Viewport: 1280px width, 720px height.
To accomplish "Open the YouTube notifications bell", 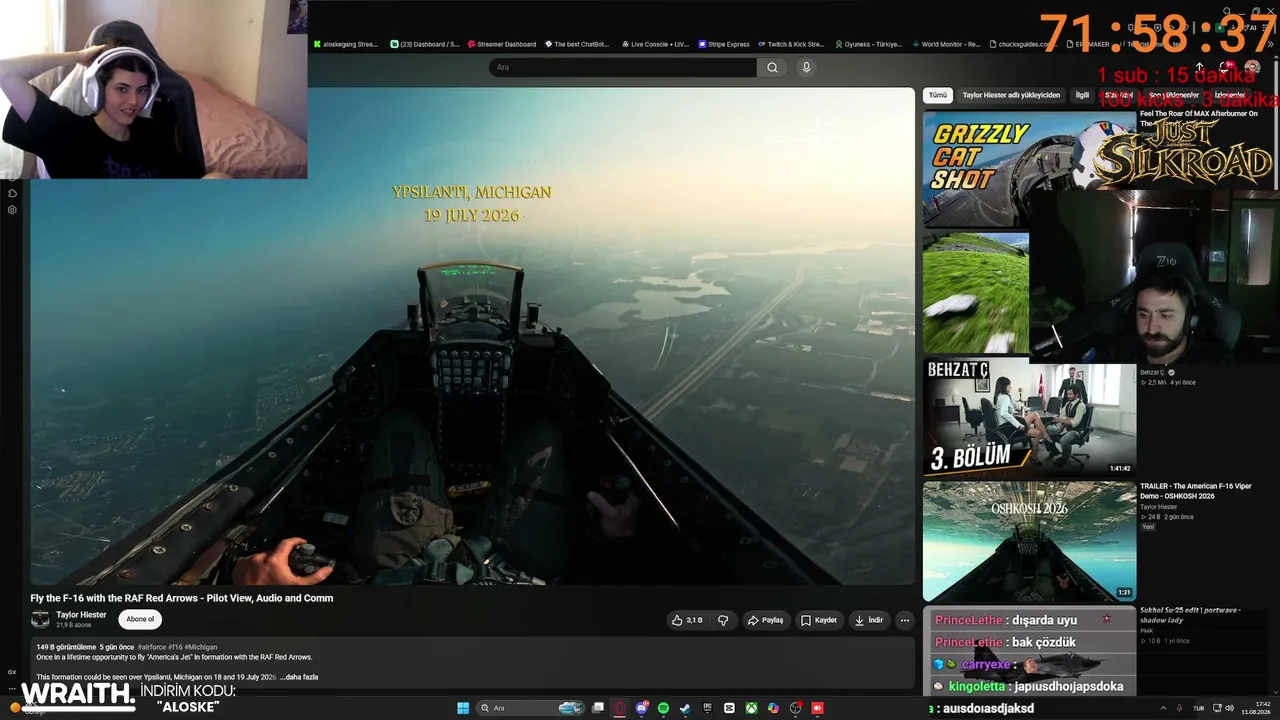I will click(x=1227, y=67).
